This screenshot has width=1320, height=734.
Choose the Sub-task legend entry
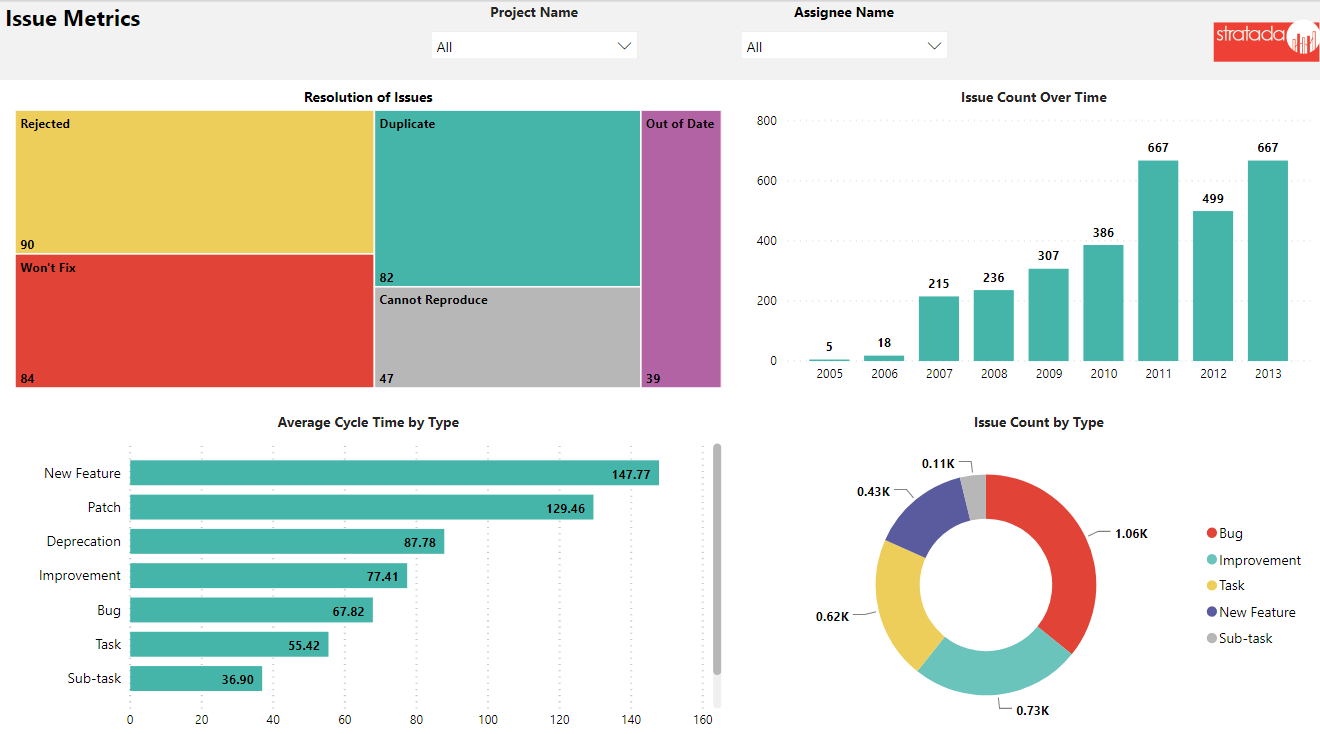[x=1245, y=638]
